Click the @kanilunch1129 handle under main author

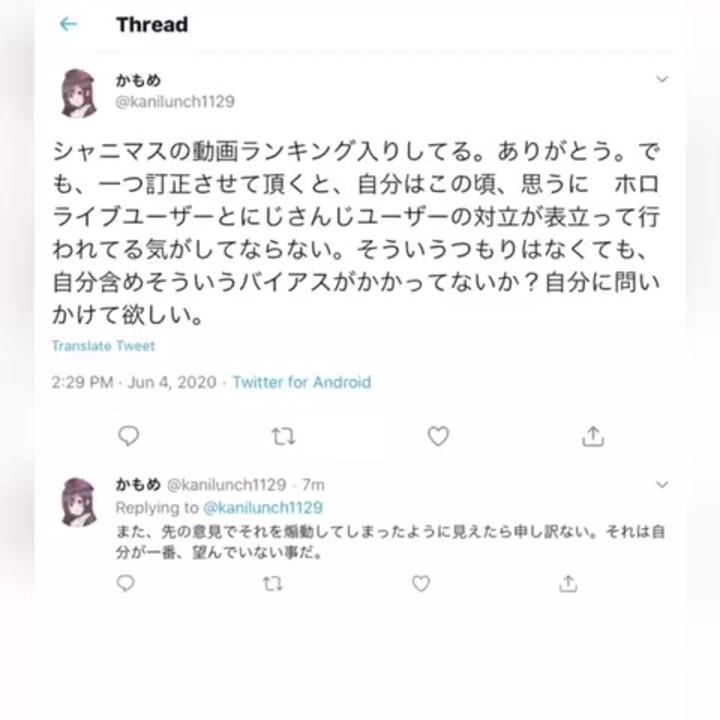pyautogui.click(x=175, y=101)
